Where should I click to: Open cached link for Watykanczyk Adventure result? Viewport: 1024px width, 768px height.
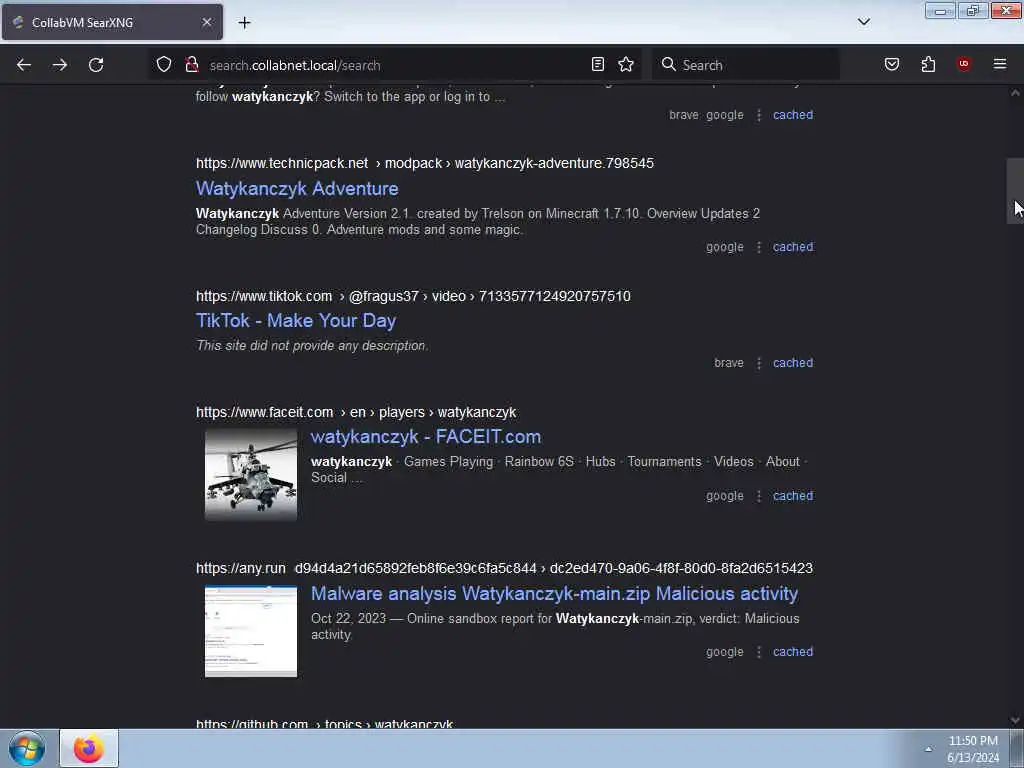click(793, 247)
